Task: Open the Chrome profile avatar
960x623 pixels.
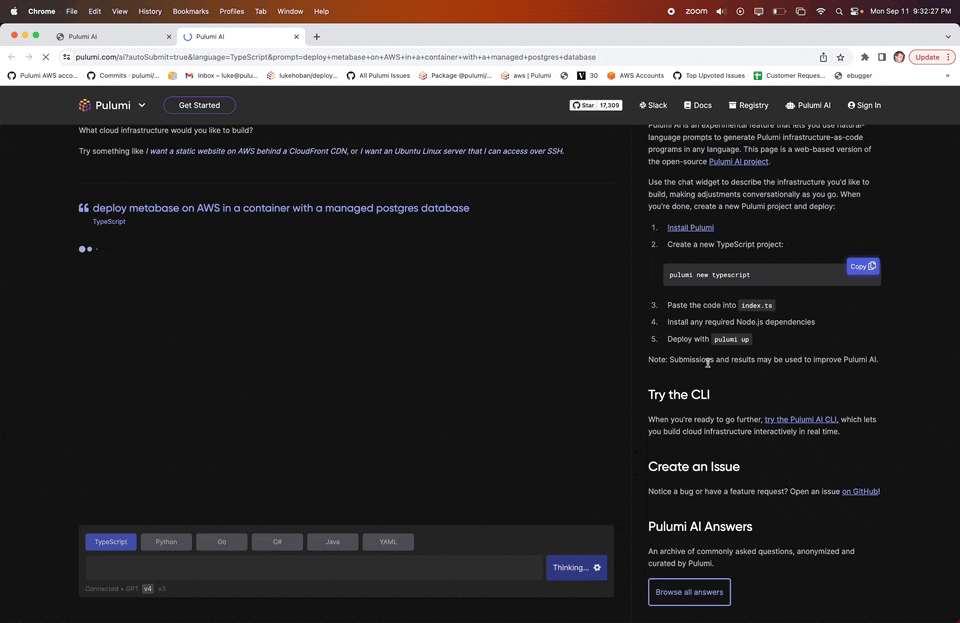Action: tap(899, 57)
